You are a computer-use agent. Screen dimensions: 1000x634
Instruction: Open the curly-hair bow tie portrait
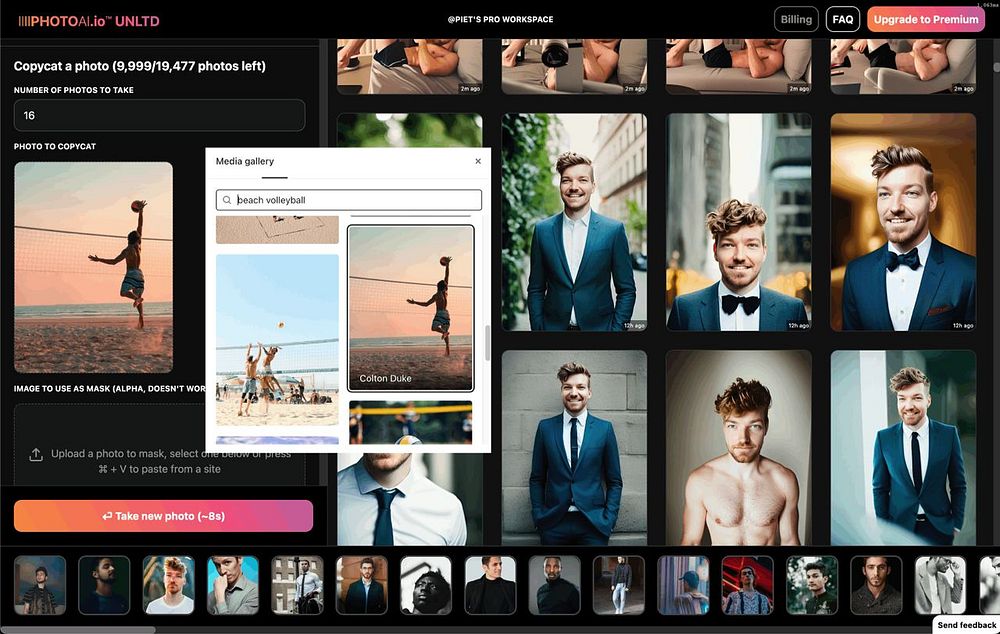(x=739, y=222)
